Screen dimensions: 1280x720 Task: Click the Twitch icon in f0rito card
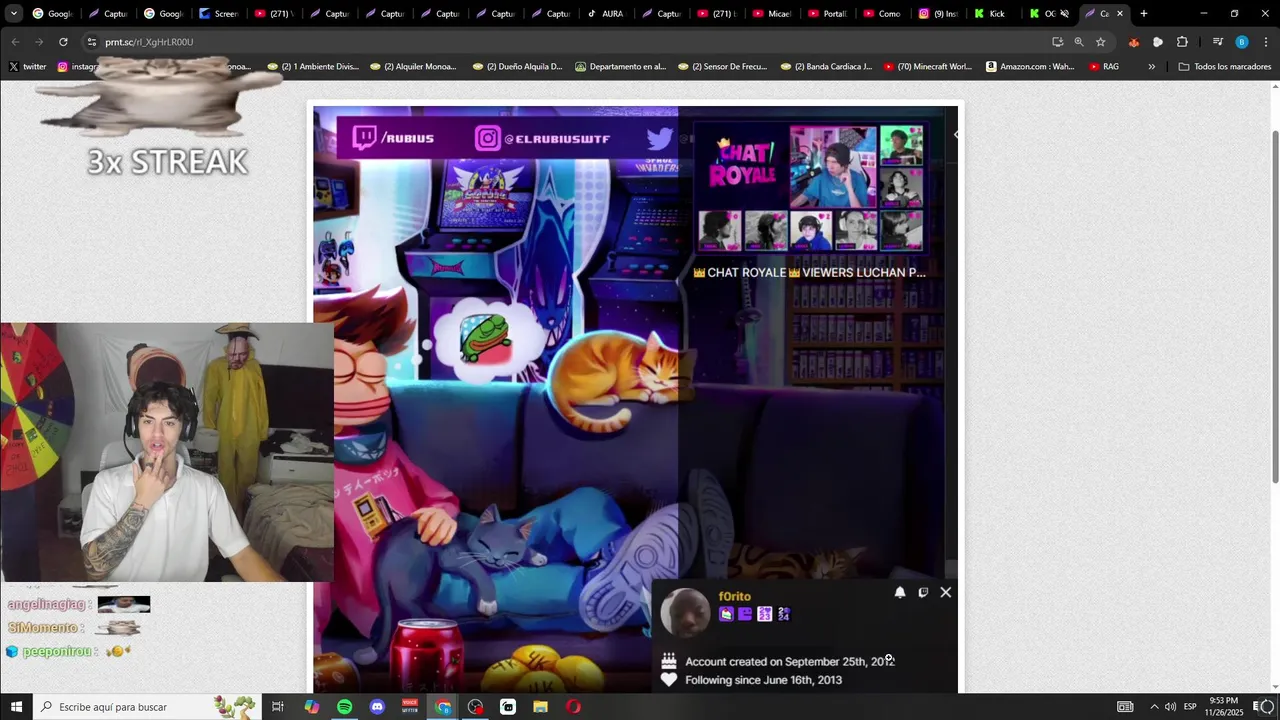[x=923, y=592]
